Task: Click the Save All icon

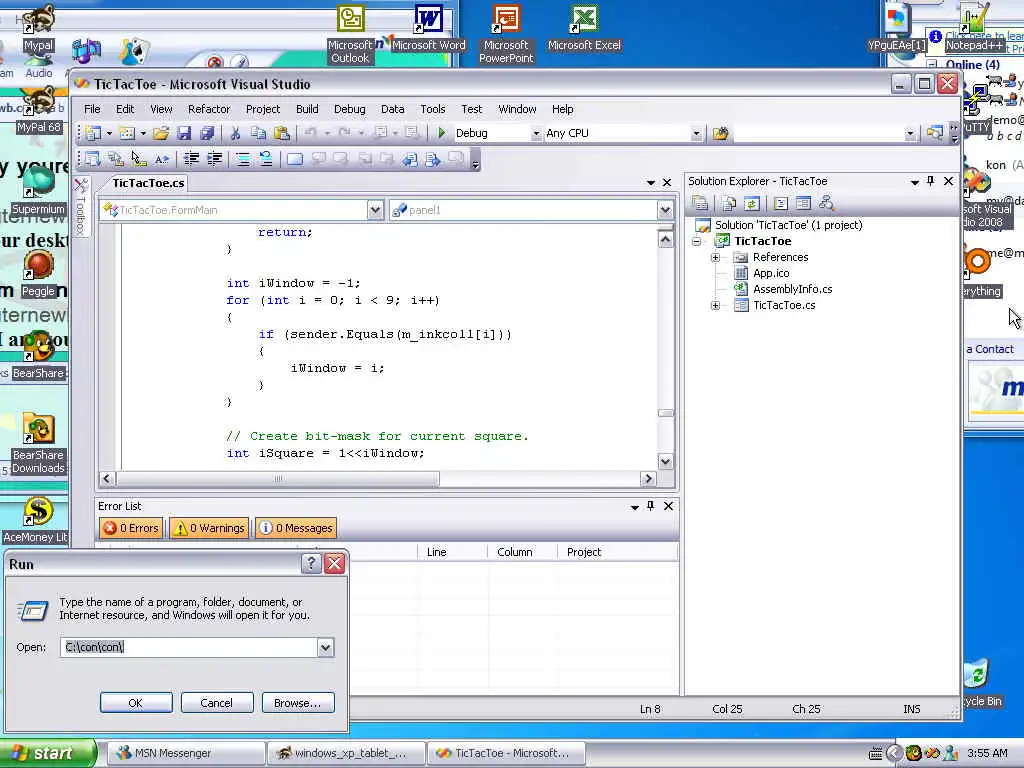Action: [207, 133]
